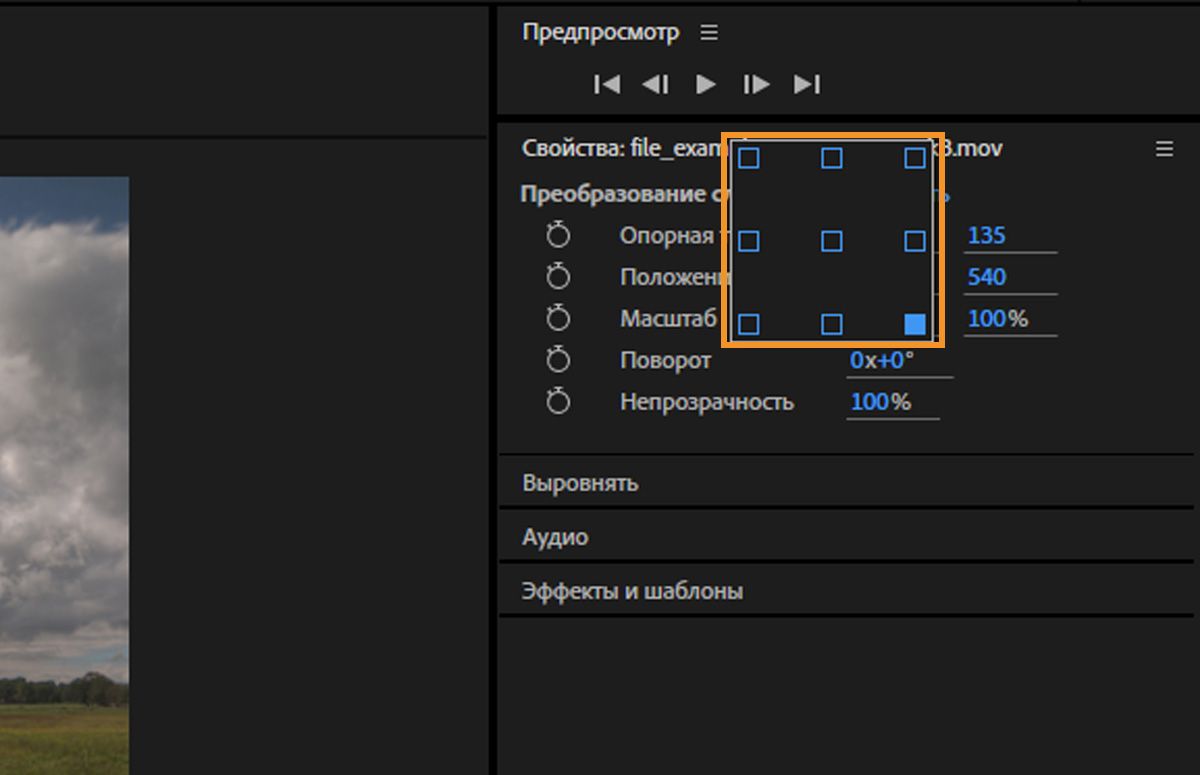Choose the bottom-right anchor point square
The height and width of the screenshot is (775, 1200).
click(x=914, y=324)
